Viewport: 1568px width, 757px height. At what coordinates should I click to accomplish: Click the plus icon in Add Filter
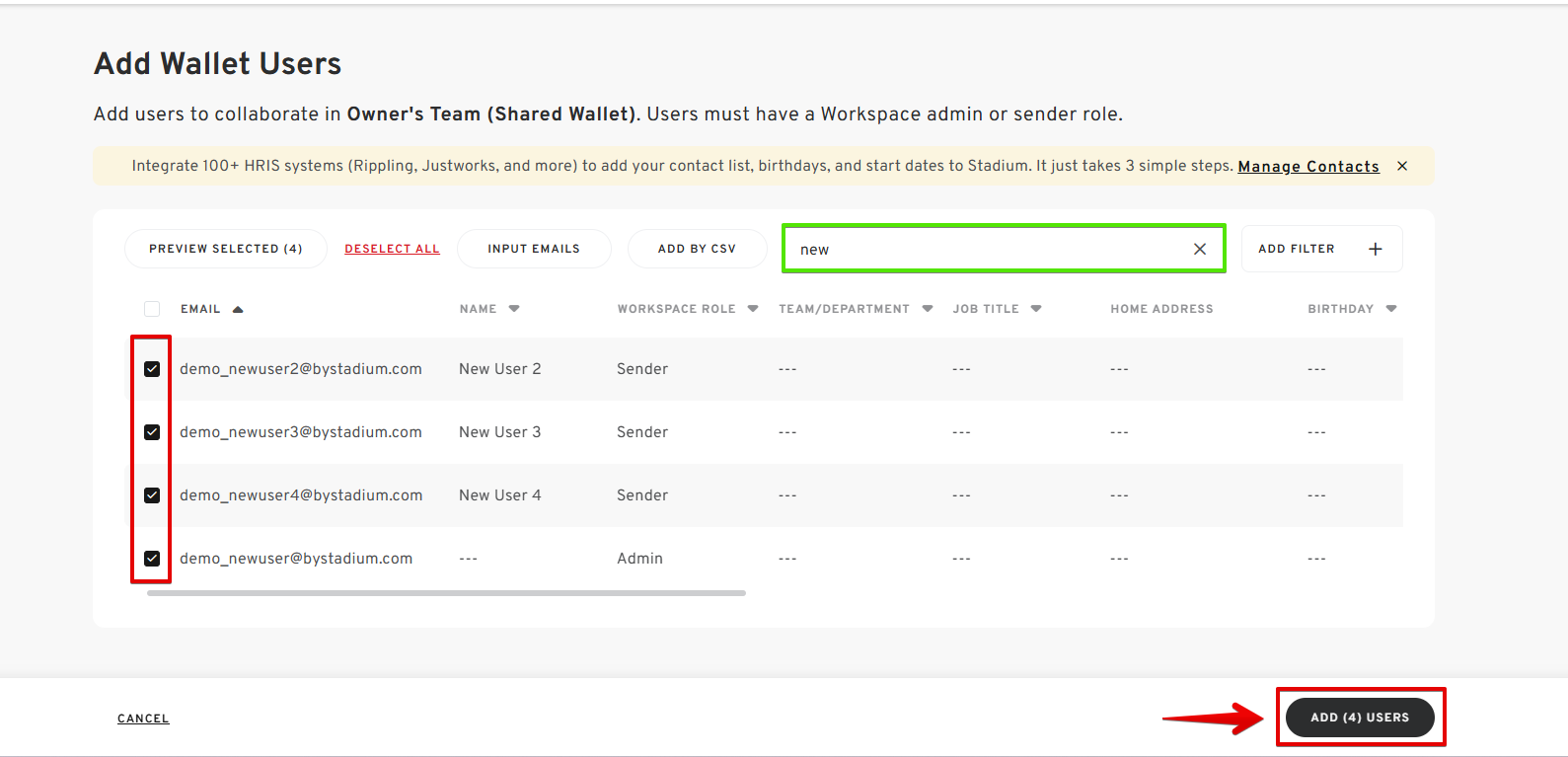[1375, 249]
